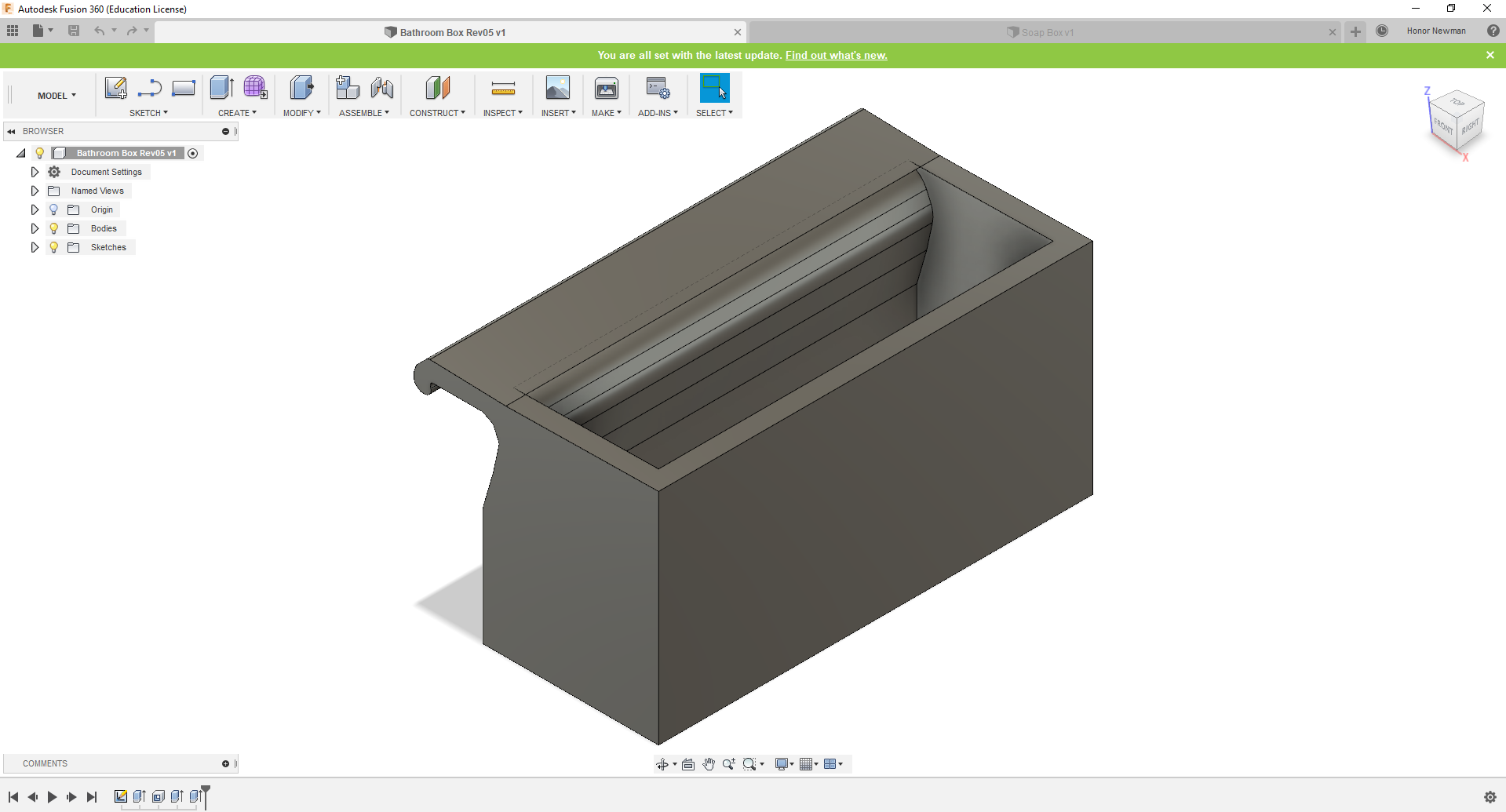Open timeline settings gear icon
The width and height of the screenshot is (1506, 812).
click(1490, 797)
